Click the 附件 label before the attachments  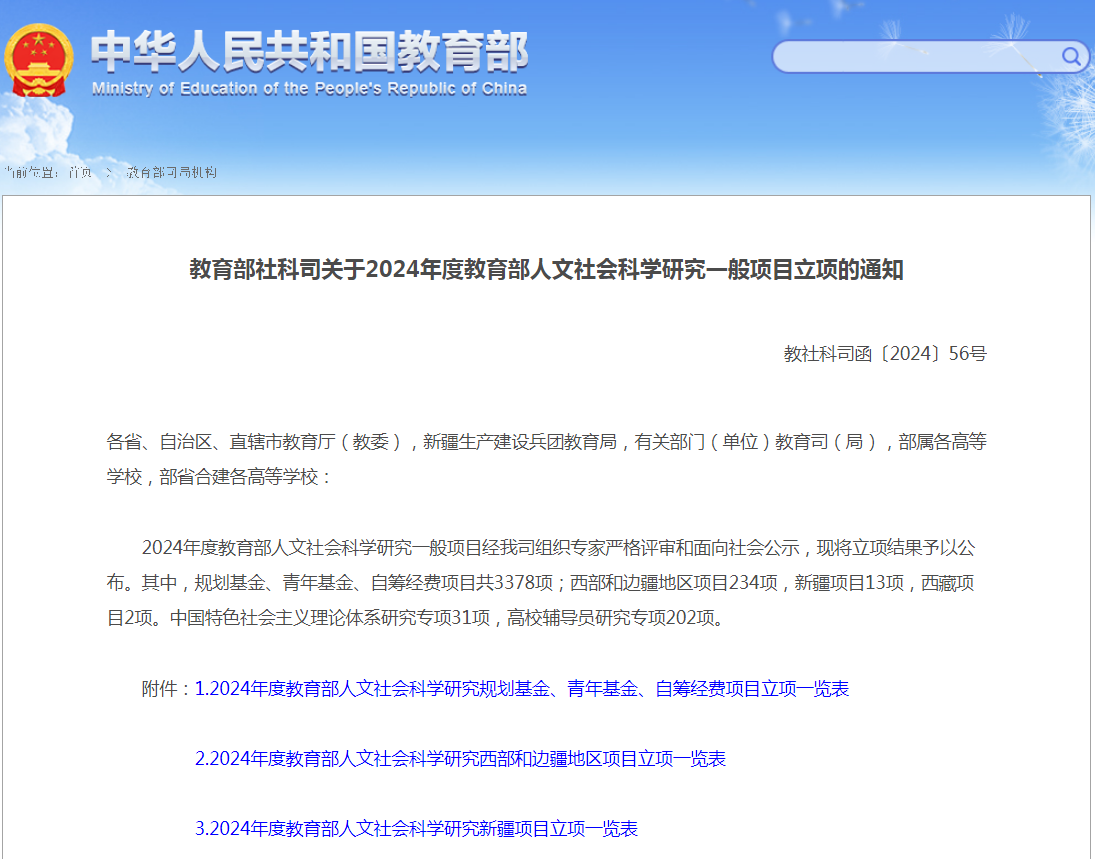(x=165, y=689)
